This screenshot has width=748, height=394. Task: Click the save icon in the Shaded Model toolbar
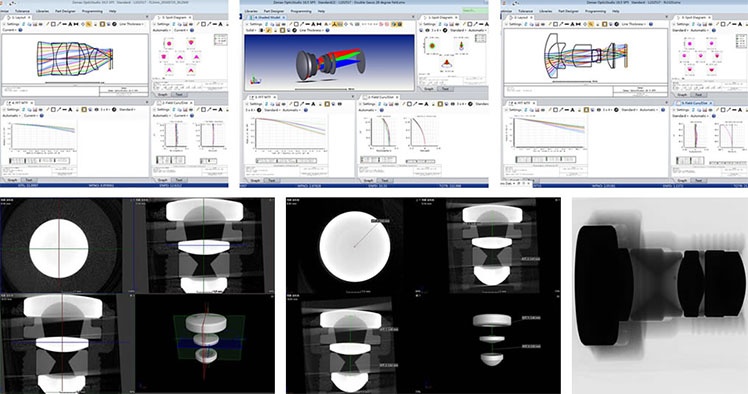tap(278, 24)
